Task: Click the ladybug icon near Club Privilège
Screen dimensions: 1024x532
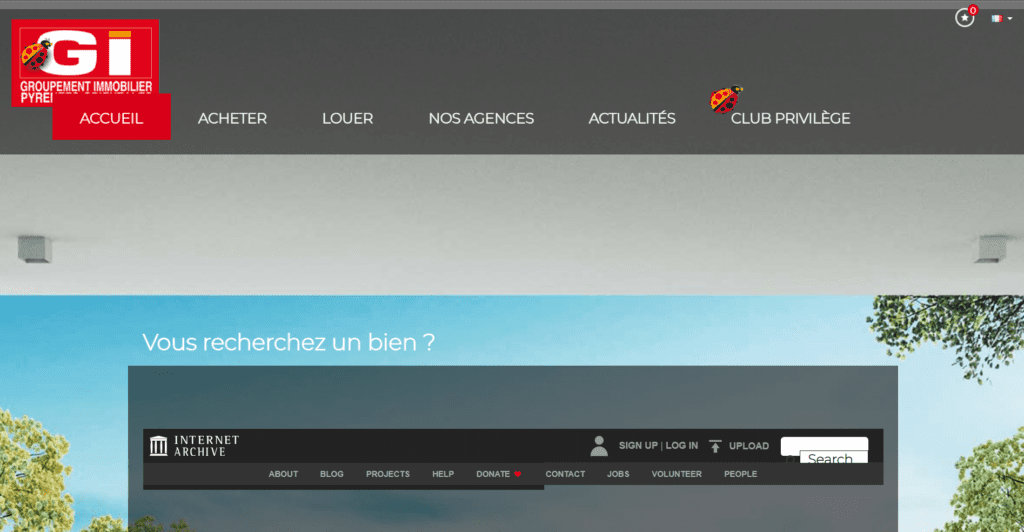Action: 726,99
